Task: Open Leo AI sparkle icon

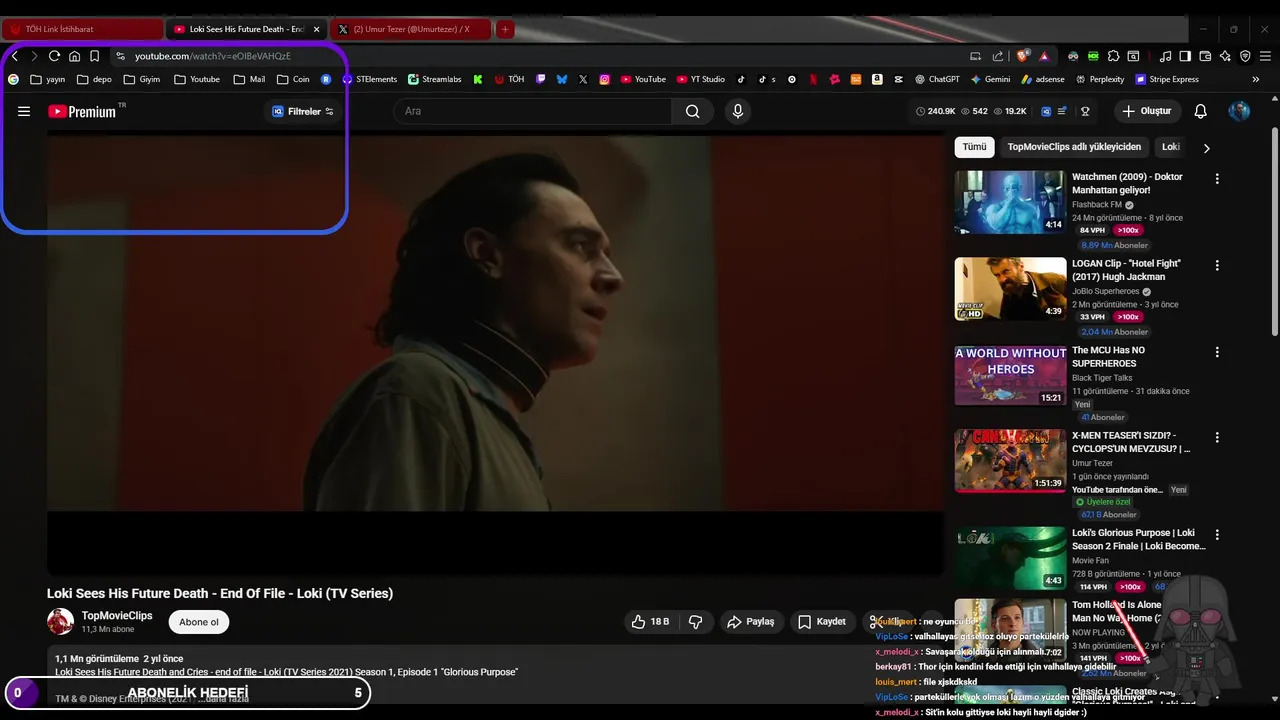Action: (x=1225, y=56)
